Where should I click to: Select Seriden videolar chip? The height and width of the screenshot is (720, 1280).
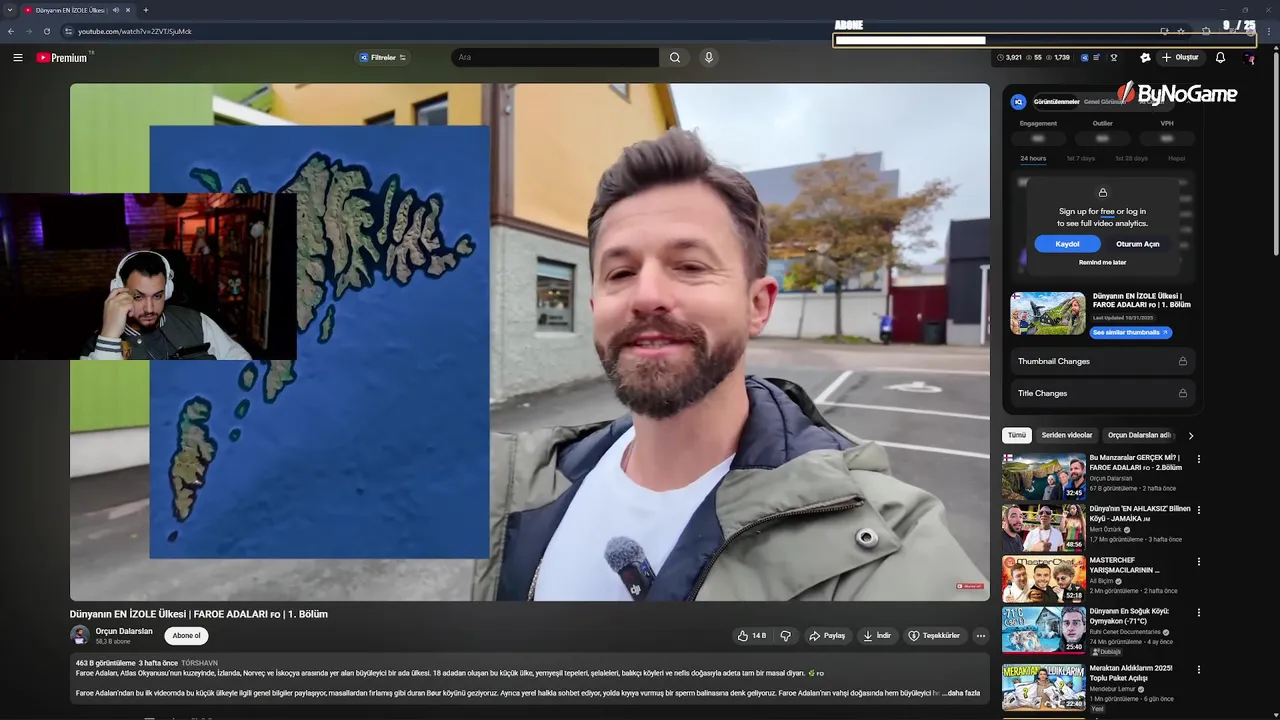pyautogui.click(x=1067, y=435)
